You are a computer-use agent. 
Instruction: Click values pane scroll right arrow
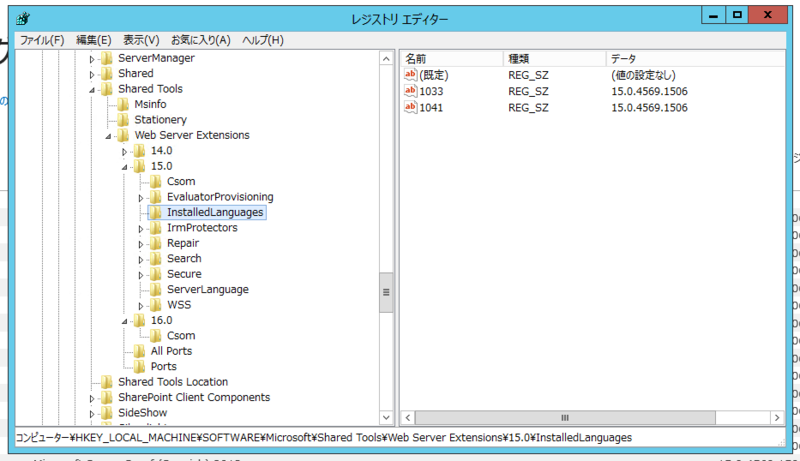click(x=777, y=418)
